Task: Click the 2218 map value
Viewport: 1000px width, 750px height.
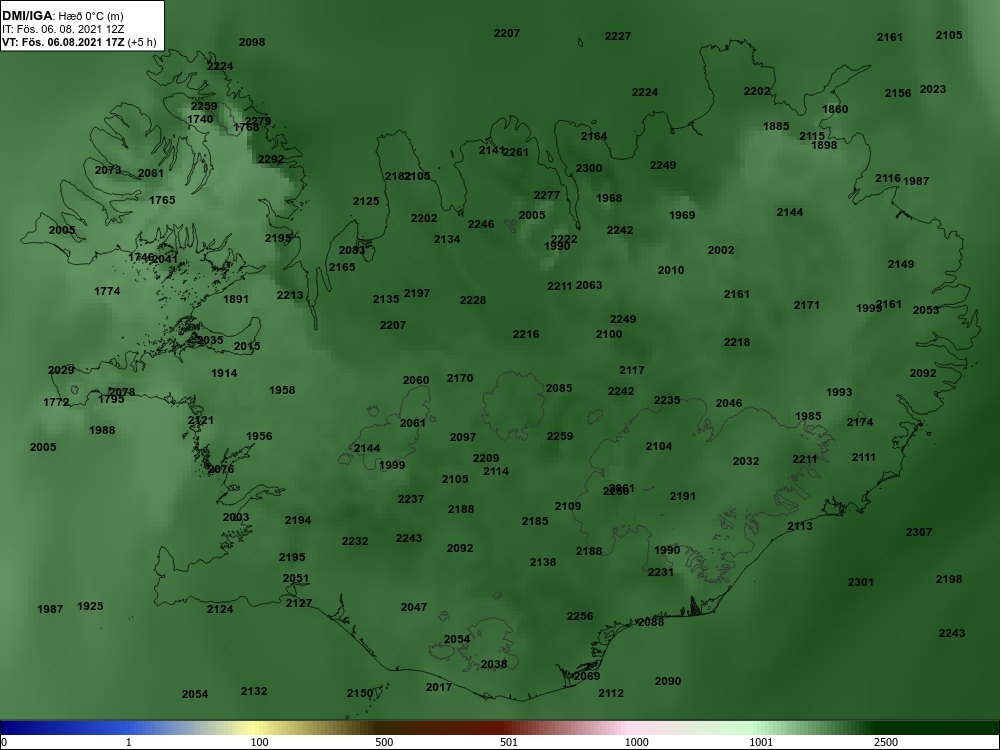Action: tap(737, 342)
